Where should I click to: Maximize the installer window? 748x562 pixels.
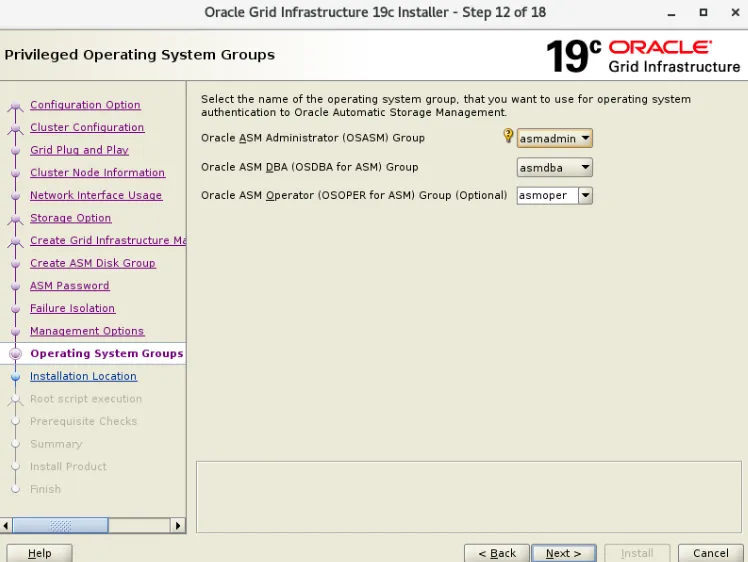[703, 12]
